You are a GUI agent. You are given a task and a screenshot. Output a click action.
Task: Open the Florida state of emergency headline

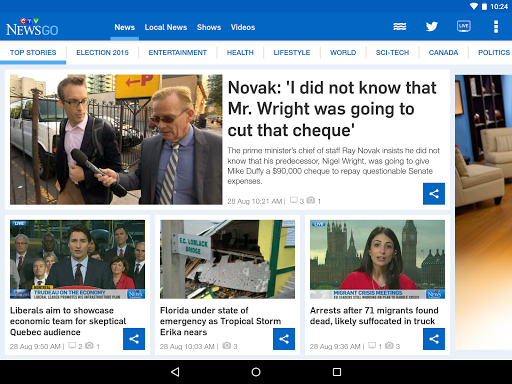220,321
